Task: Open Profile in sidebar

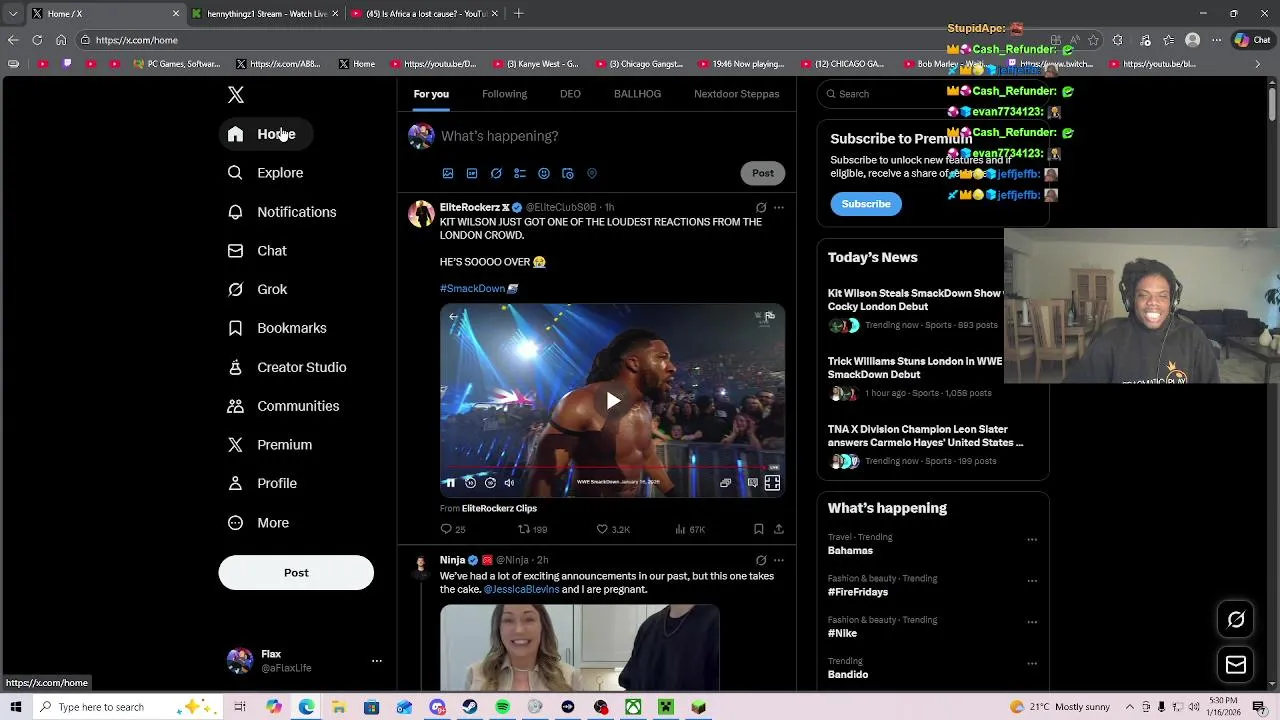Action: [262, 483]
